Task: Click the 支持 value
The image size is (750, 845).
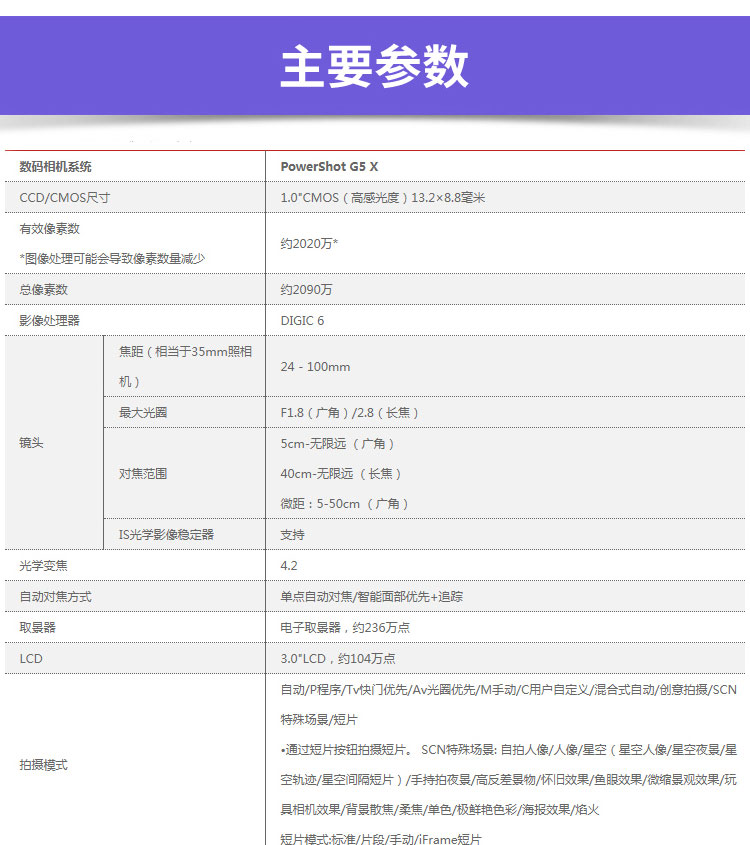Action: 292,535
